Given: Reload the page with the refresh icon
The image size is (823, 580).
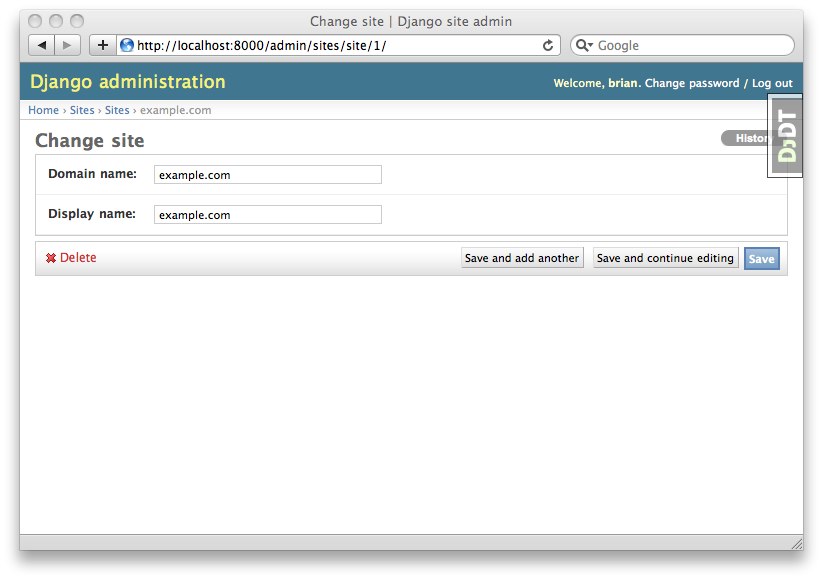Looking at the screenshot, I should click(548, 46).
